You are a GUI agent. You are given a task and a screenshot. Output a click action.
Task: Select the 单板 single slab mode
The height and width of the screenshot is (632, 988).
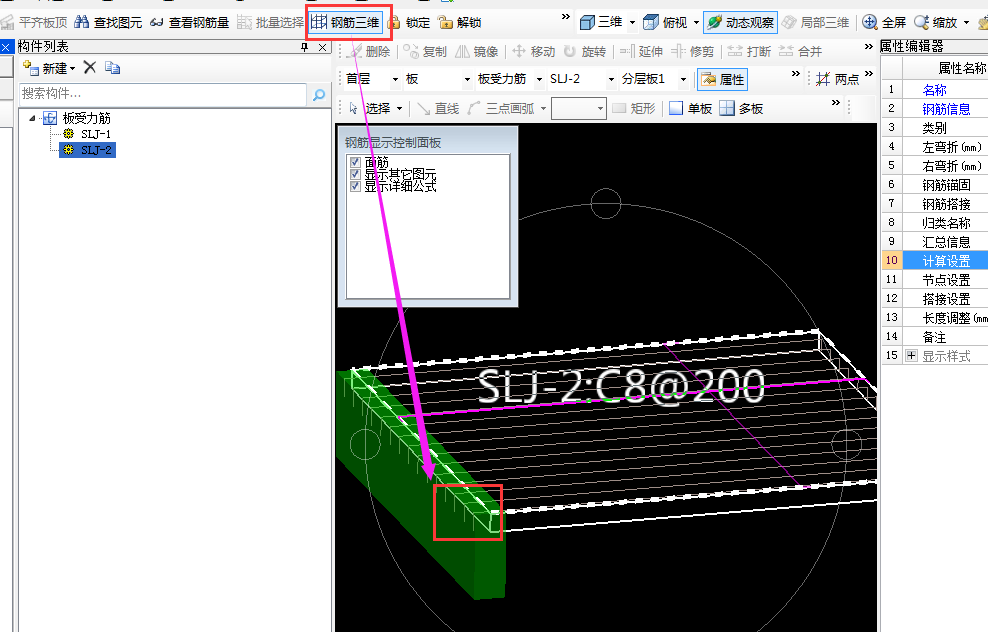[691, 108]
